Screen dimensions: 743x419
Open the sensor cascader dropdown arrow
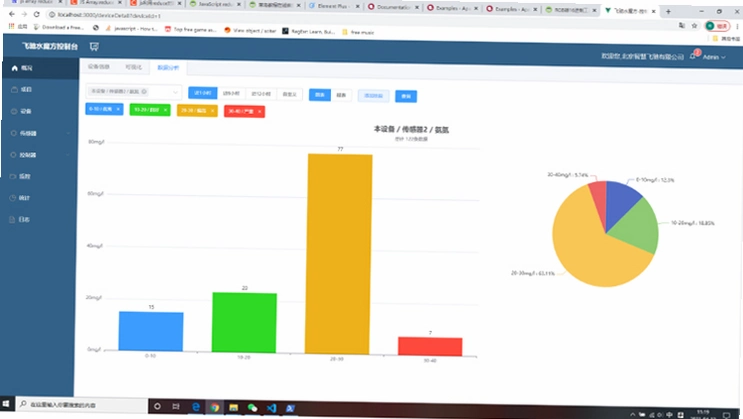[x=175, y=92]
